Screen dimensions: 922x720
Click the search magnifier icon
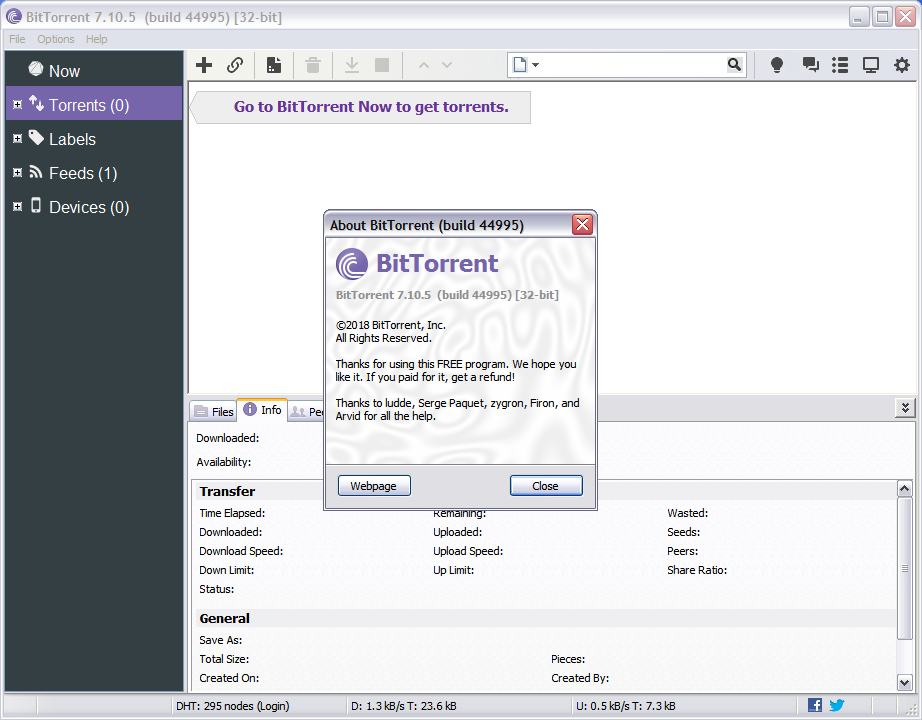(734, 65)
